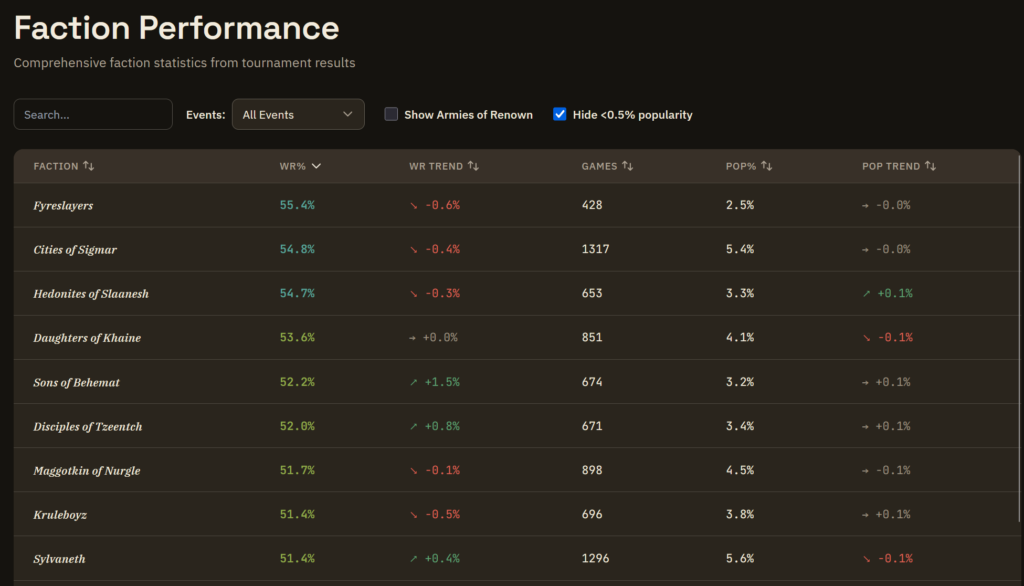Open the All Events dropdown
1024x586 pixels.
tap(298, 114)
